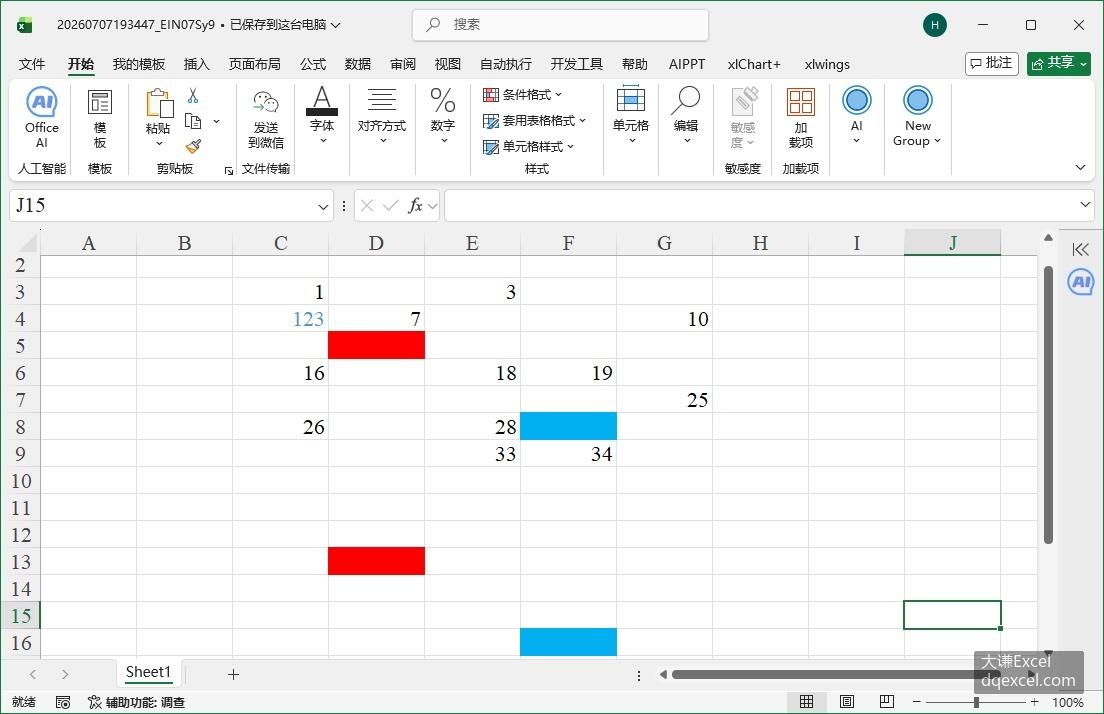Switch to the xlwings tab
This screenshot has height=714, width=1104.
[x=827, y=64]
